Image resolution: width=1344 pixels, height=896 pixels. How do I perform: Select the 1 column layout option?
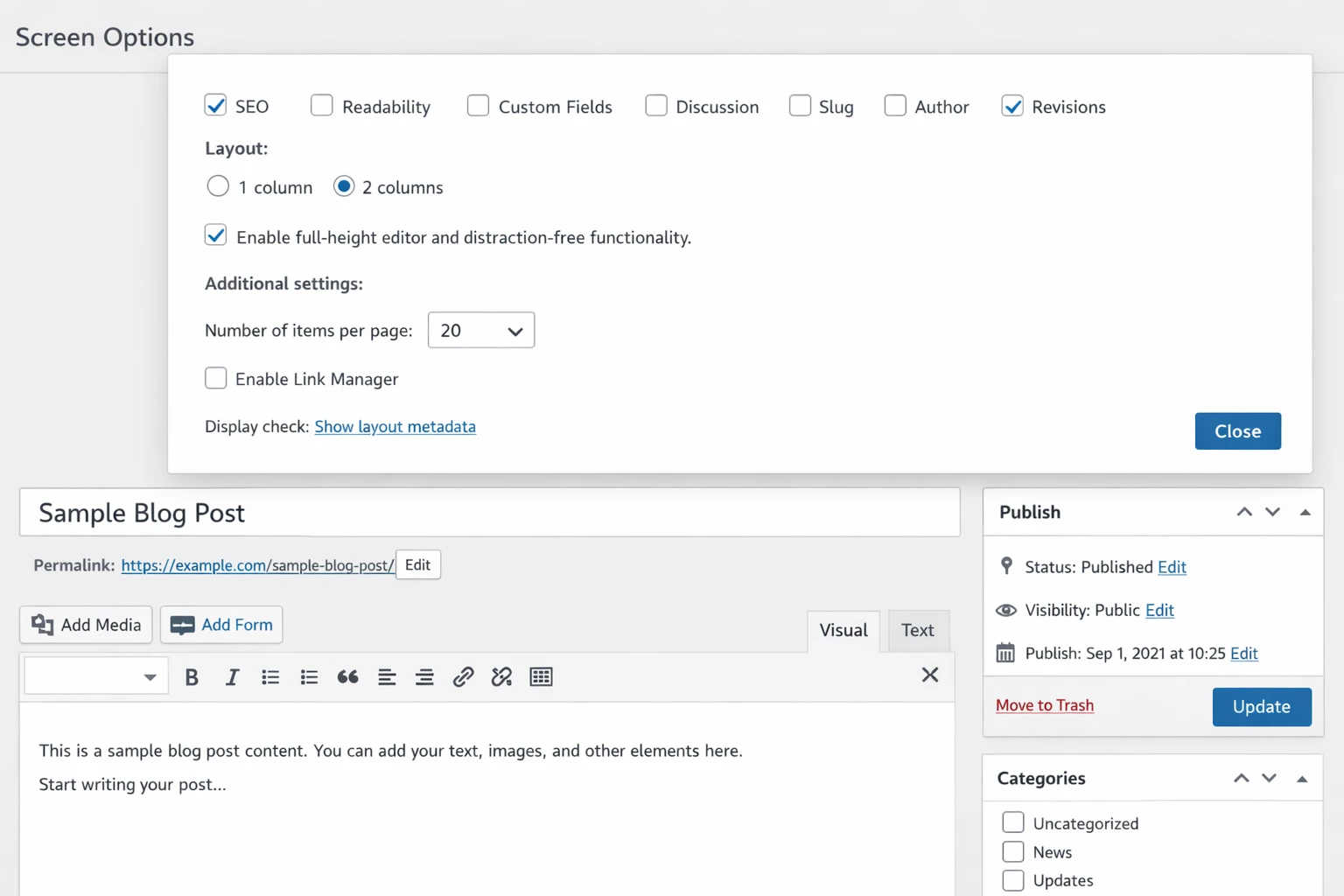[x=218, y=186]
